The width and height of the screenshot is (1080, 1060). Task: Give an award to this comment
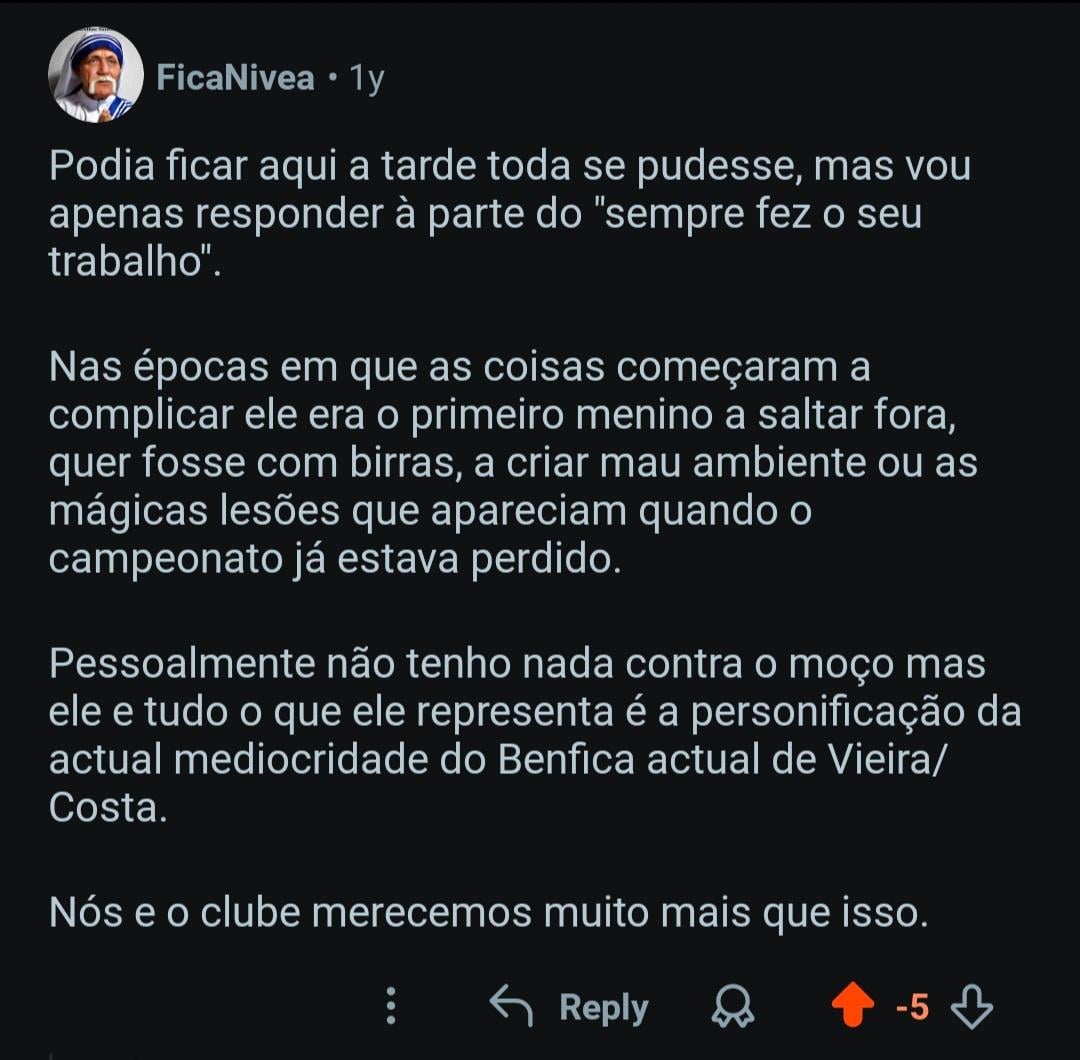tap(733, 1007)
